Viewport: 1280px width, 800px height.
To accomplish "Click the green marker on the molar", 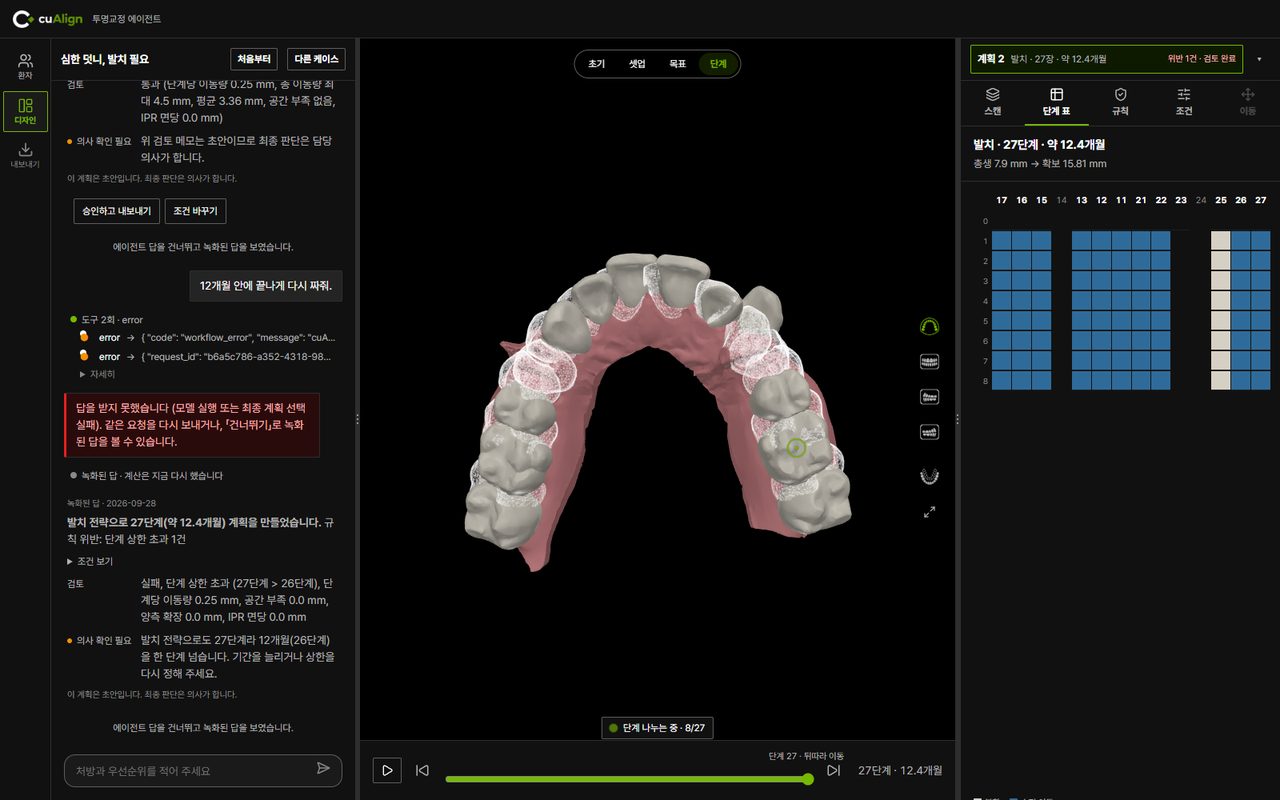I will [x=796, y=449].
